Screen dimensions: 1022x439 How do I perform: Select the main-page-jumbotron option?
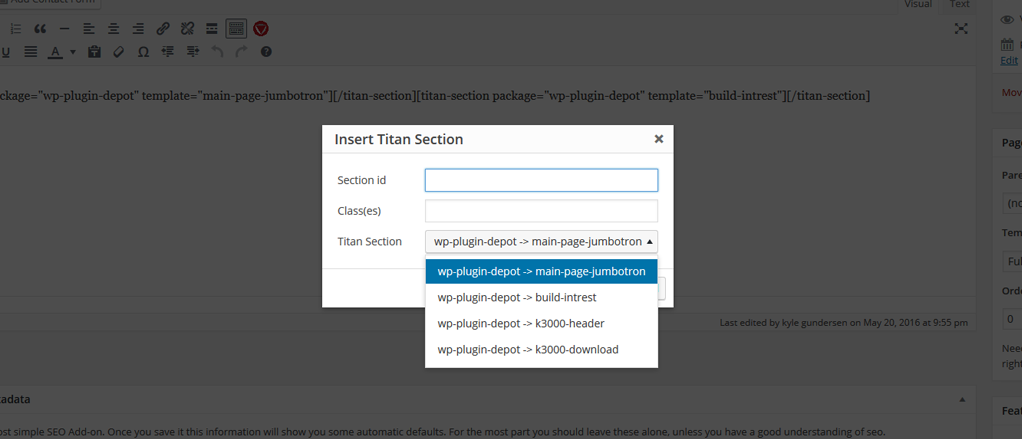541,272
